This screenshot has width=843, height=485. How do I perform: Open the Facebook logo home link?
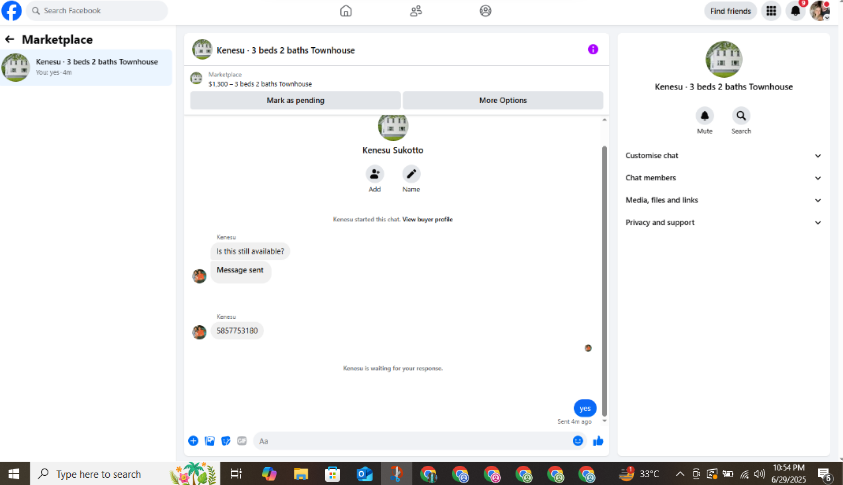tap(11, 11)
